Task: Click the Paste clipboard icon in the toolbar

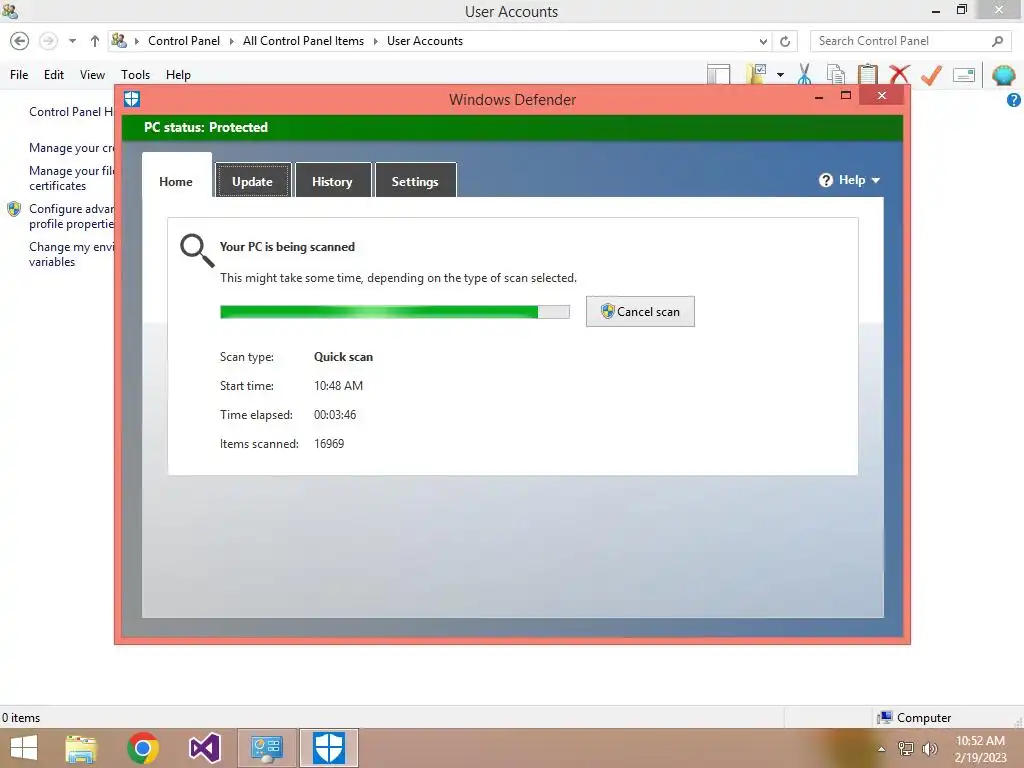Action: [x=867, y=74]
